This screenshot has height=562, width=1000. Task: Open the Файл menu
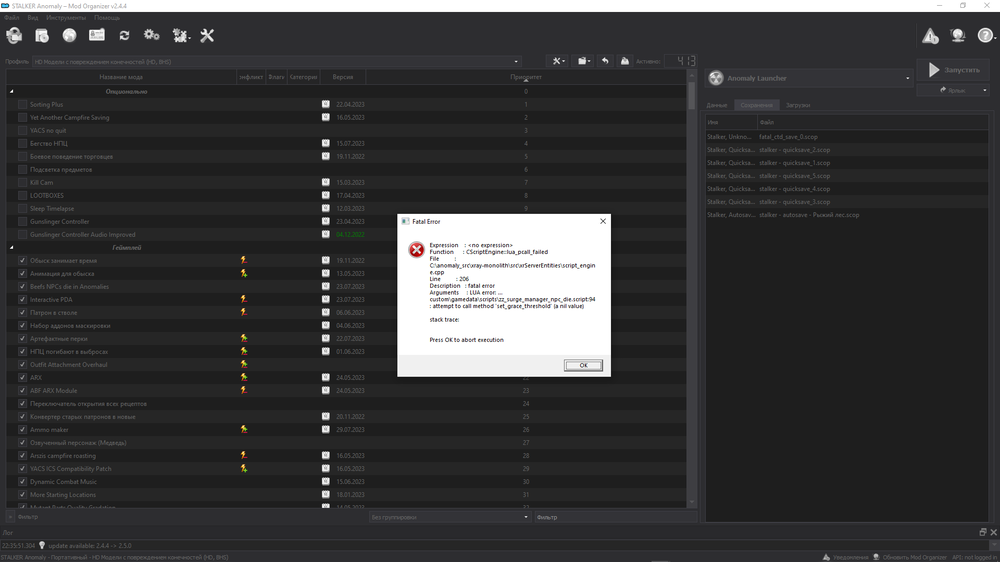tap(11, 18)
